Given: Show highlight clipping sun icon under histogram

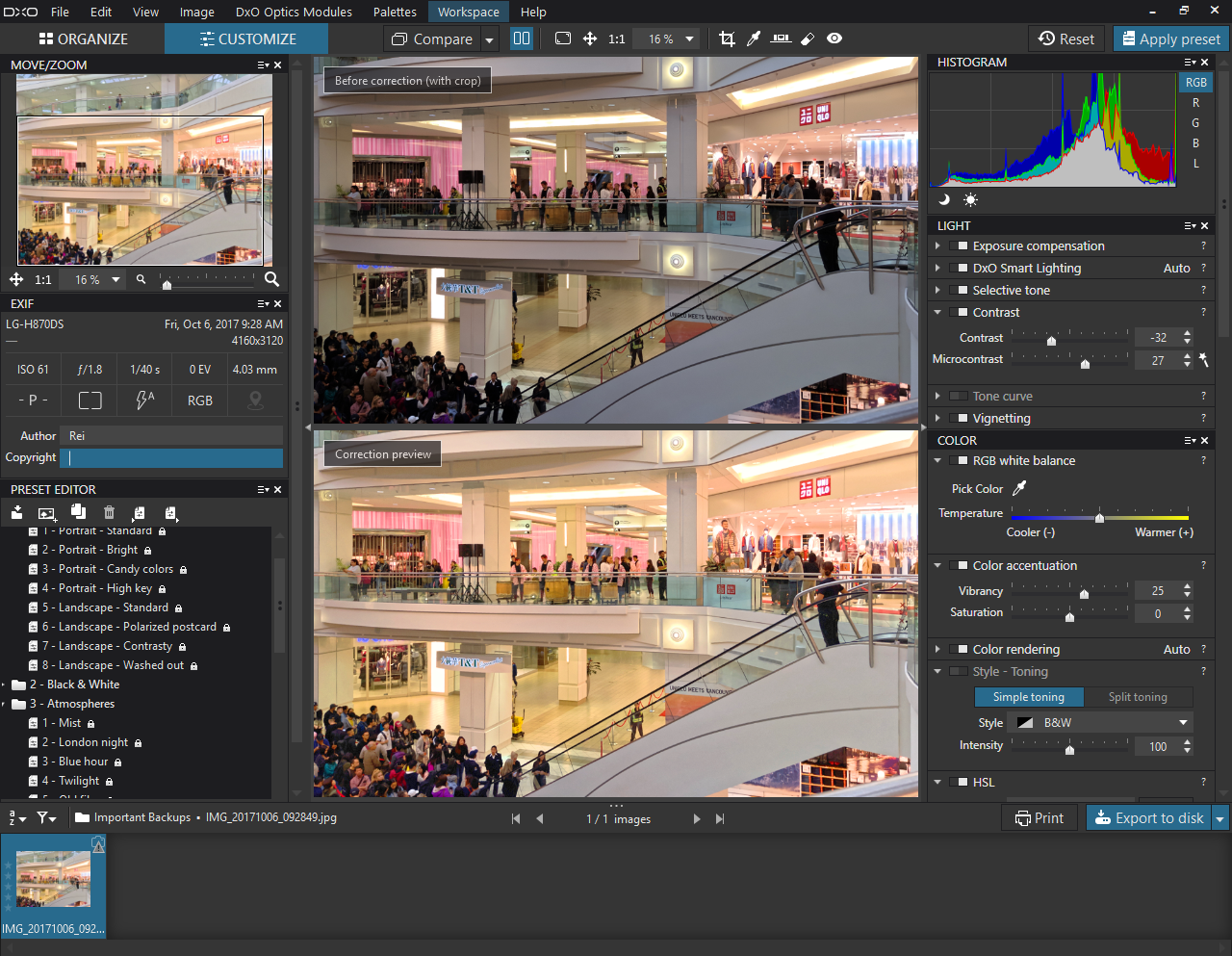Looking at the screenshot, I should pyautogui.click(x=970, y=199).
